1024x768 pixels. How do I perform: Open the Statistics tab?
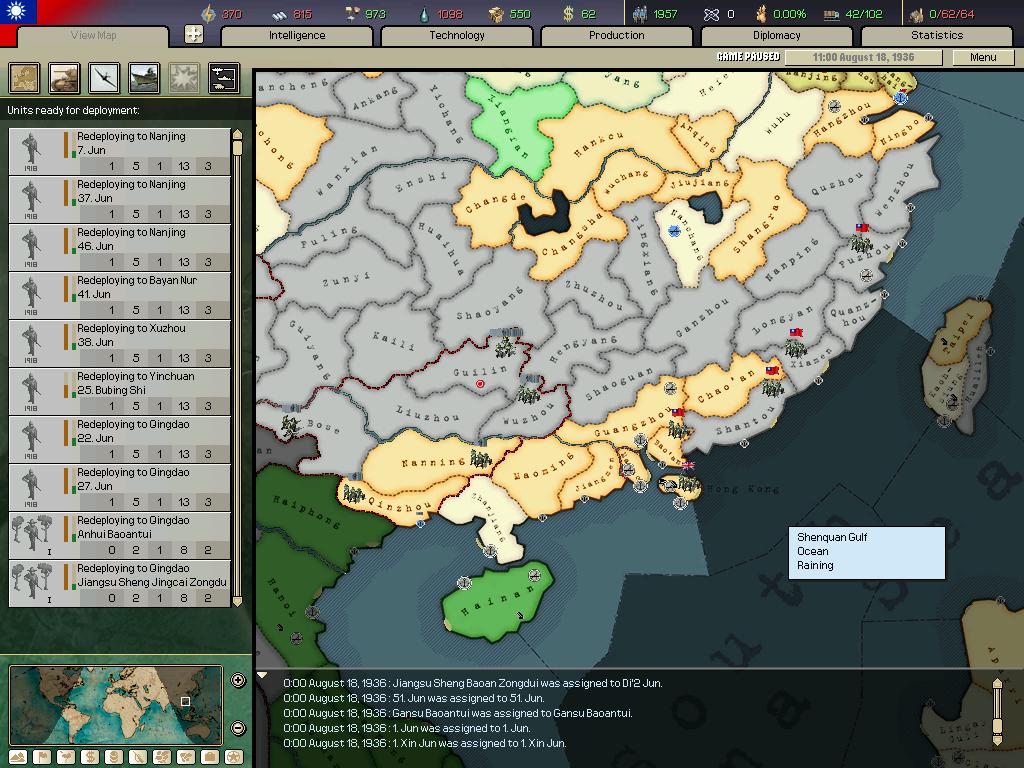937,35
